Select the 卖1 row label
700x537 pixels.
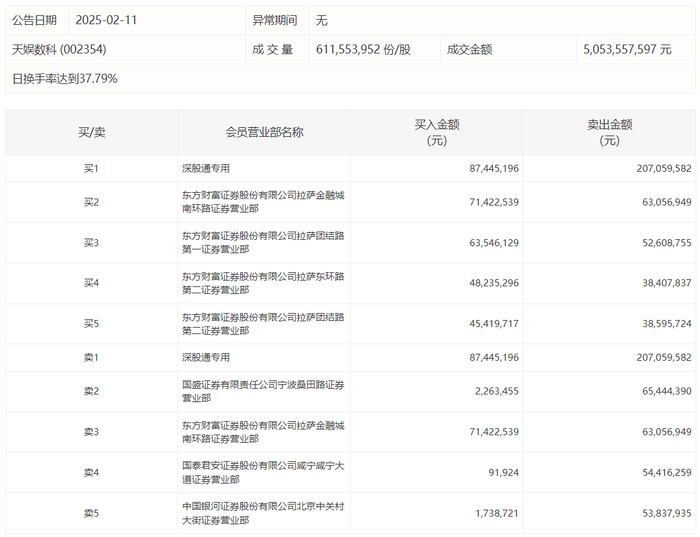(92, 357)
